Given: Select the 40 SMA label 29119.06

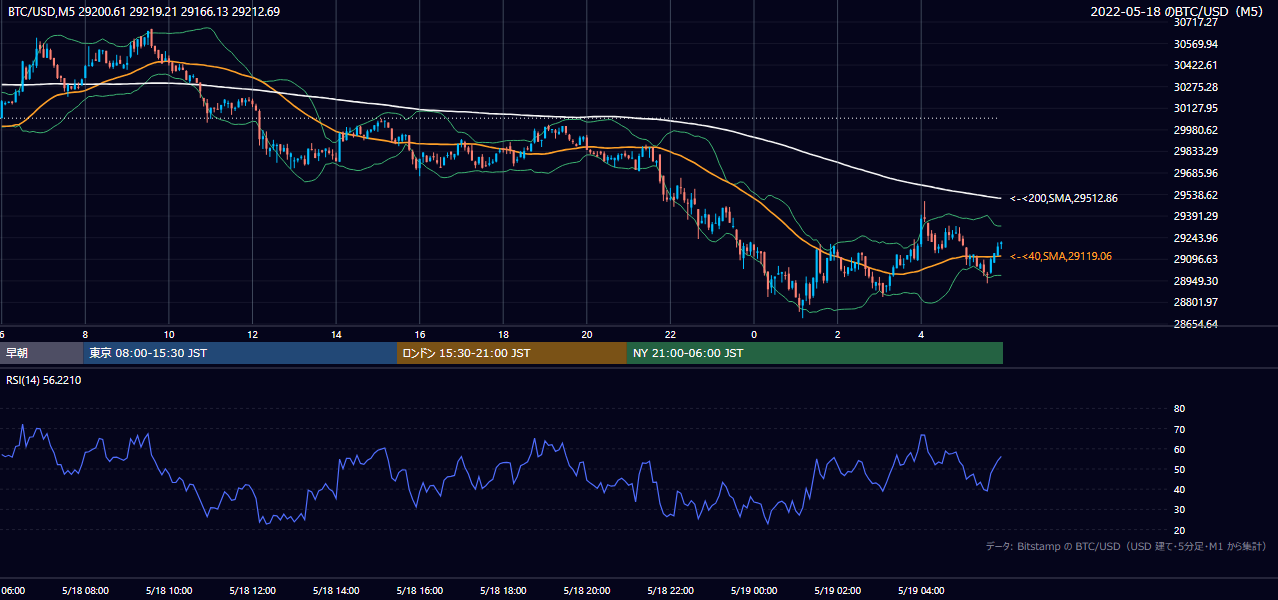Looking at the screenshot, I should click(1061, 256).
